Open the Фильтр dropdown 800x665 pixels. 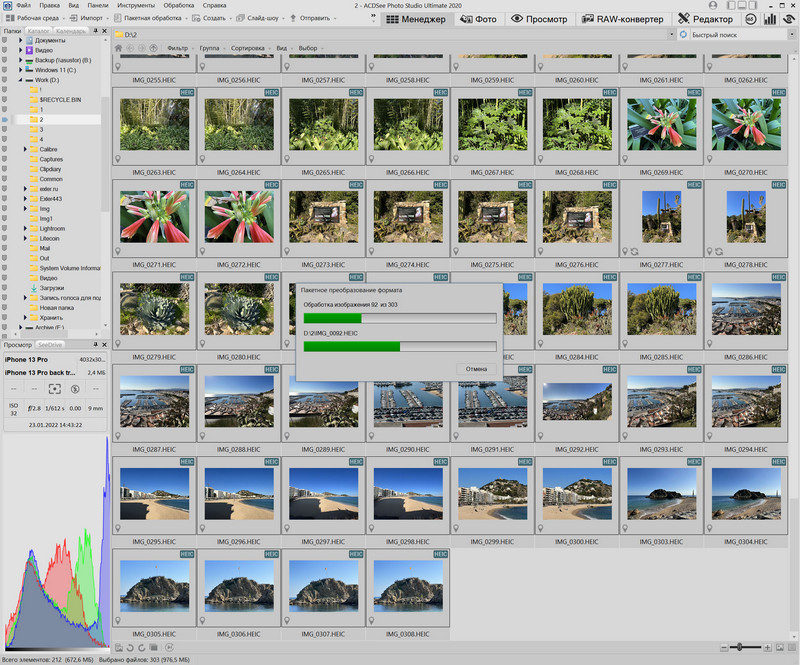point(180,48)
